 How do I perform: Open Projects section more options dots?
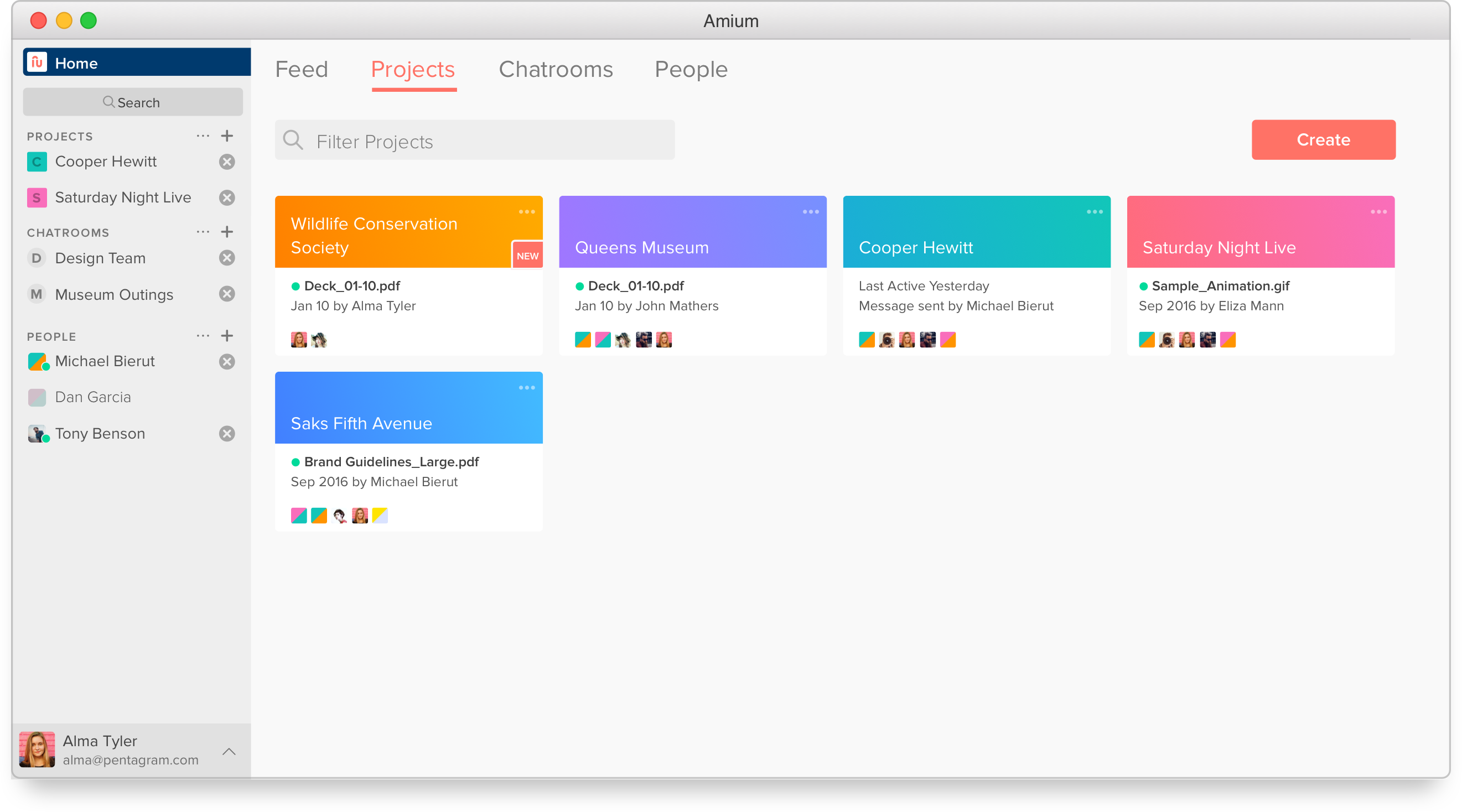click(203, 136)
